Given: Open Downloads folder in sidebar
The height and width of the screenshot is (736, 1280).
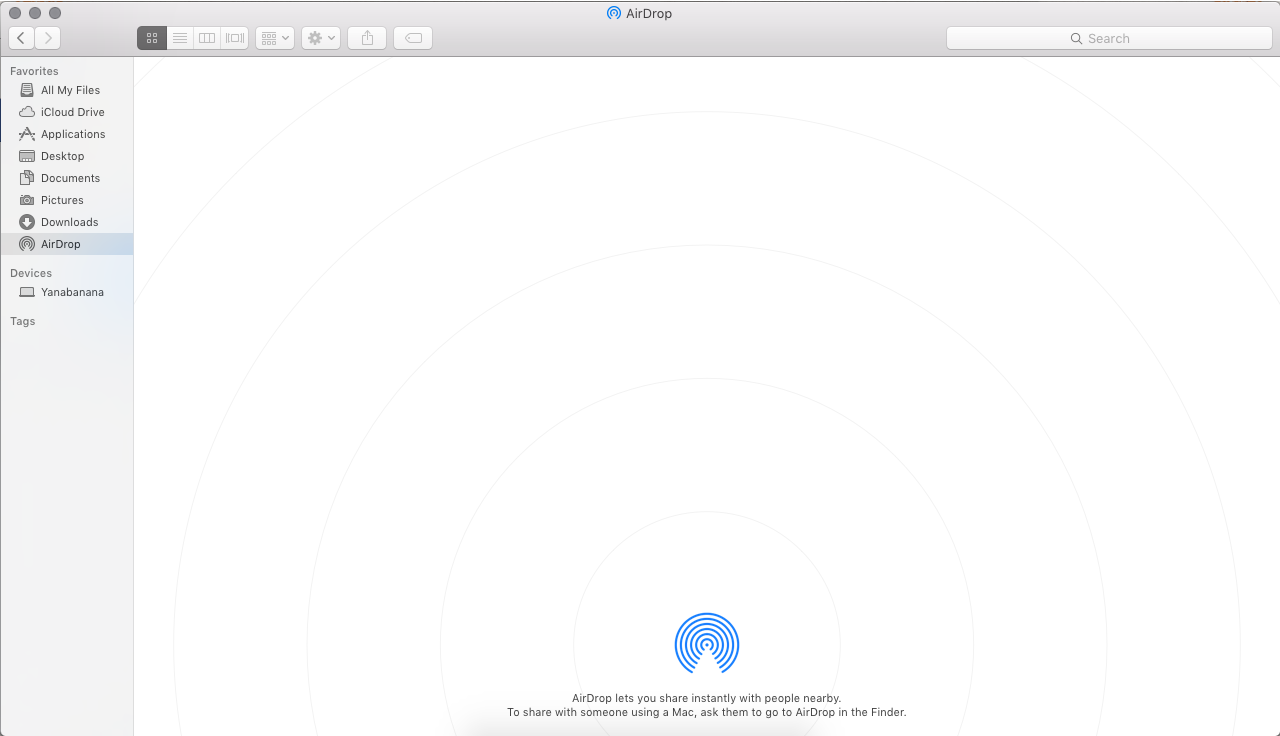Looking at the screenshot, I should [x=67, y=222].
